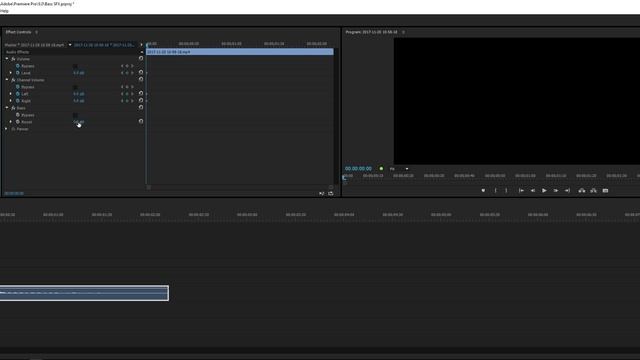The width and height of the screenshot is (640, 360).
Task: Step back one frame
Action: [533, 191]
